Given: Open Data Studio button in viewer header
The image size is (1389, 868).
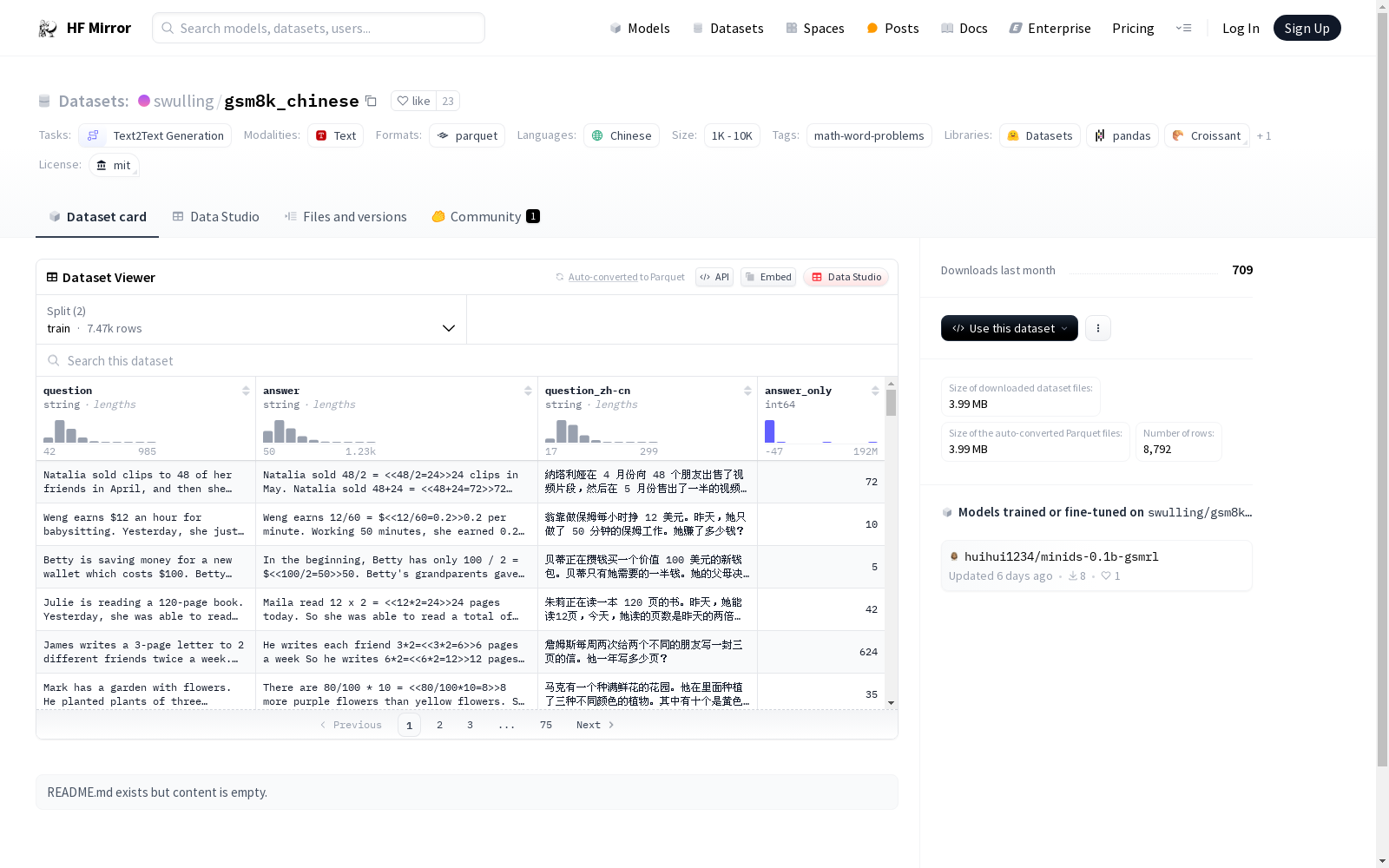Looking at the screenshot, I should pos(846,277).
